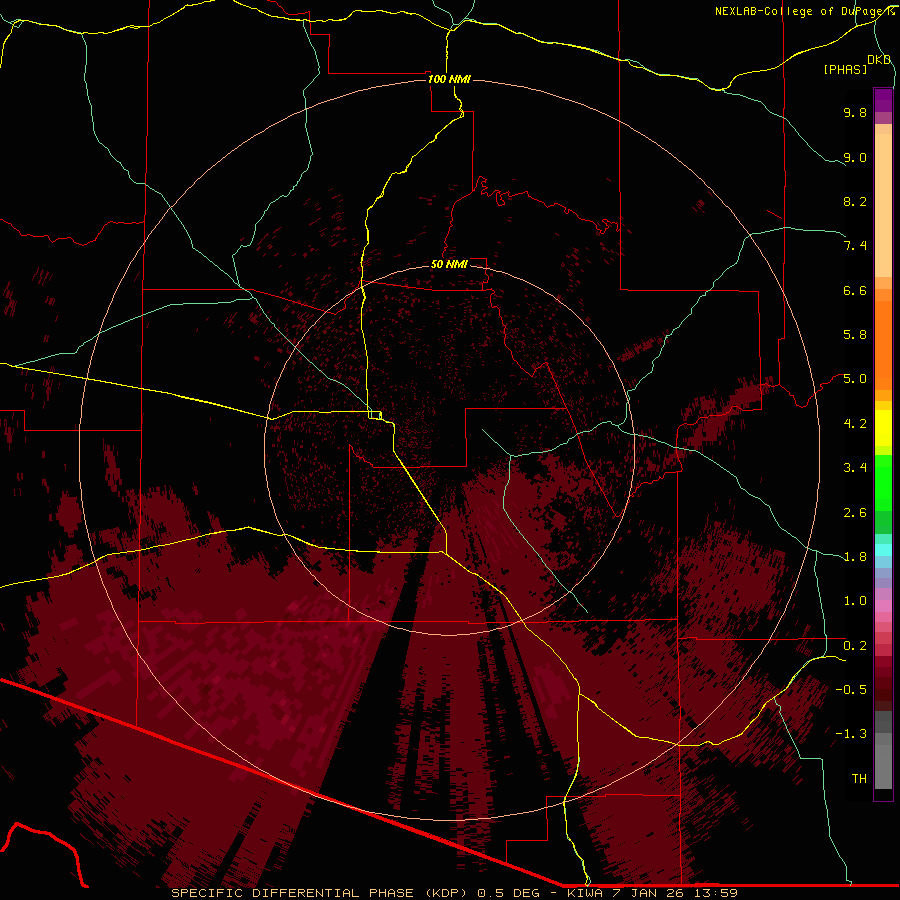Select the 100 NMI range ring label
This screenshot has height=900, width=900.
[x=449, y=79]
